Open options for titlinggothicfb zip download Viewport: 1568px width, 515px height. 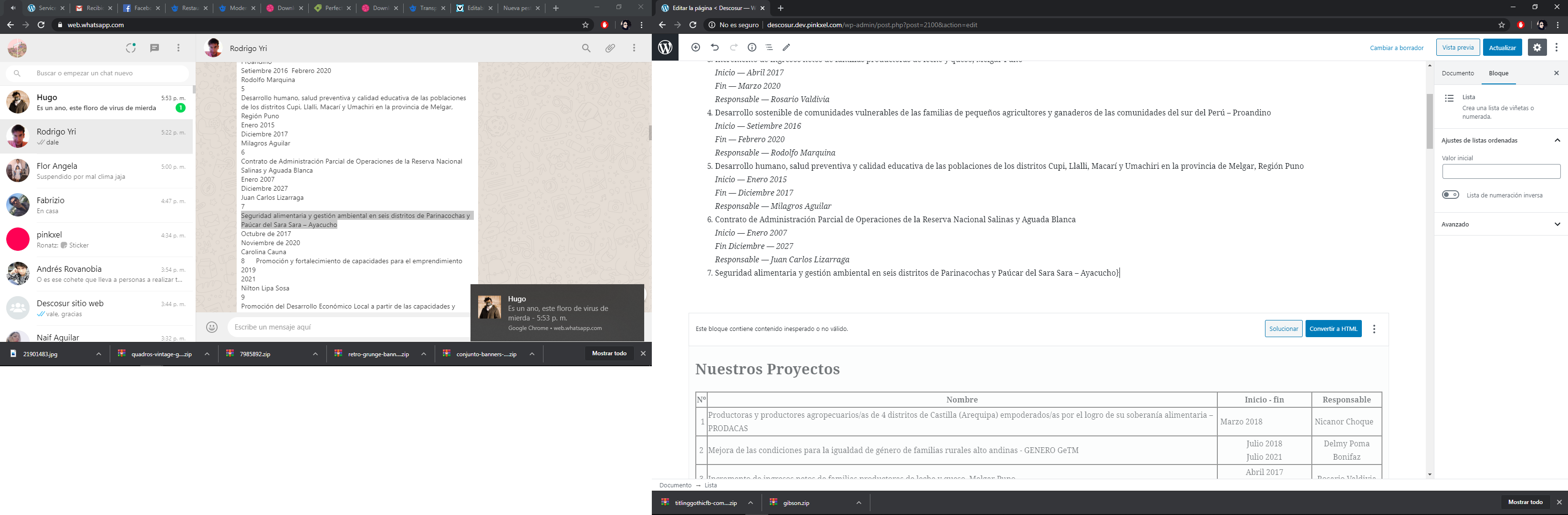[751, 503]
